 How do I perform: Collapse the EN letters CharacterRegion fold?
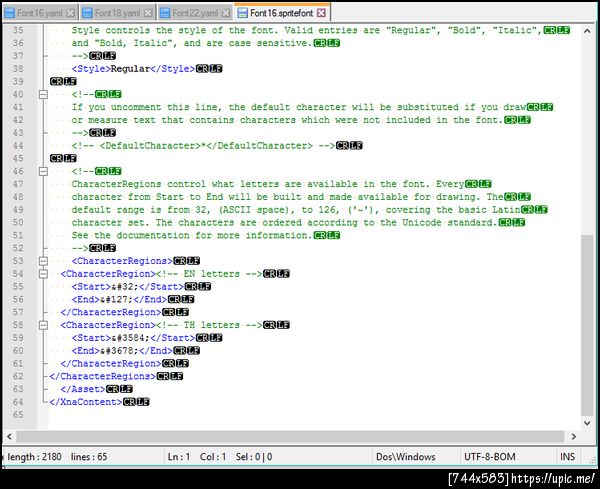tap(43, 274)
